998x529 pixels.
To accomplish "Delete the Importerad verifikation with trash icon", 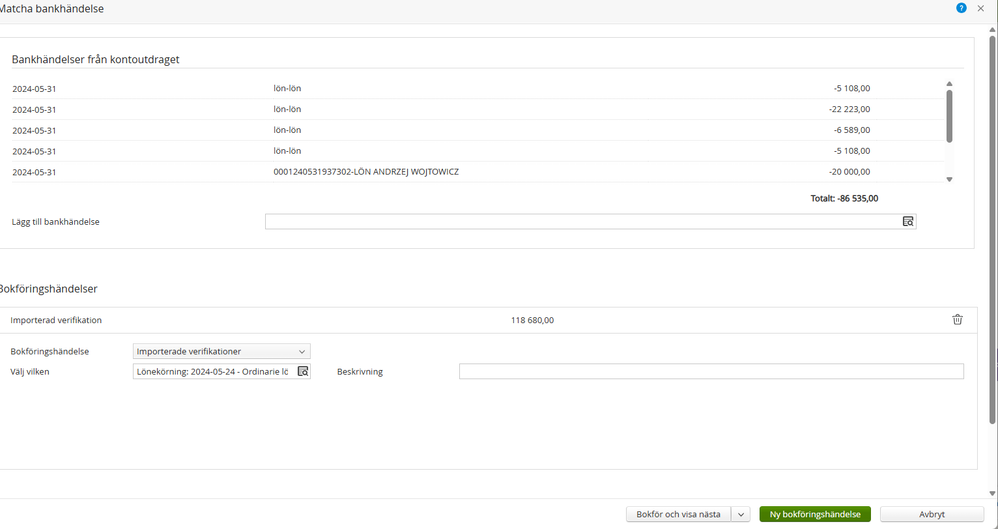I will [957, 320].
